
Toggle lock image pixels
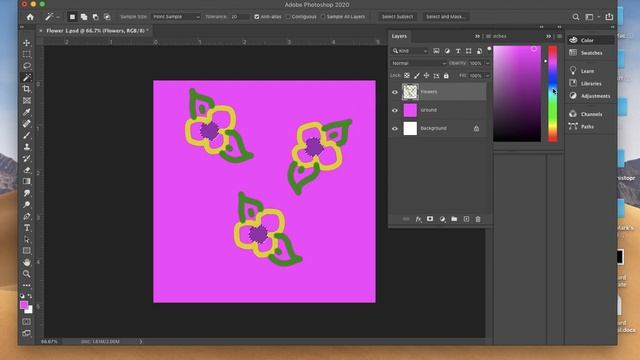pyautogui.click(x=416, y=76)
